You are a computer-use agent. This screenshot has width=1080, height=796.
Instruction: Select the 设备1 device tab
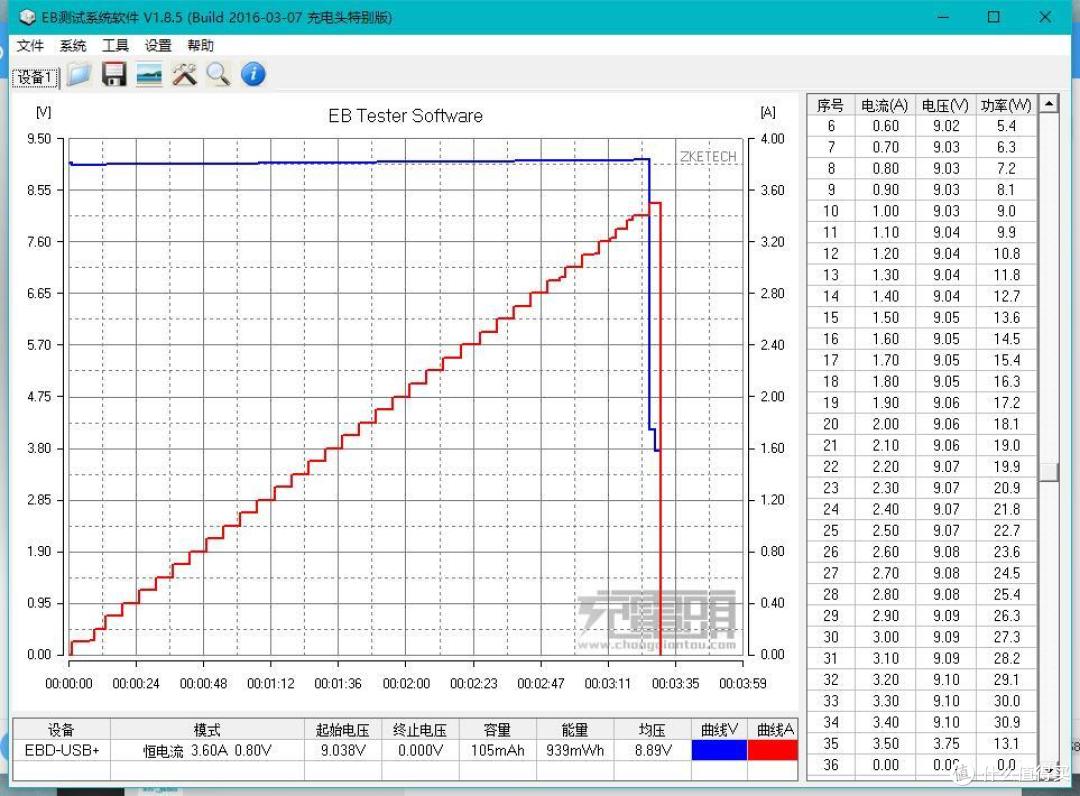[35, 77]
